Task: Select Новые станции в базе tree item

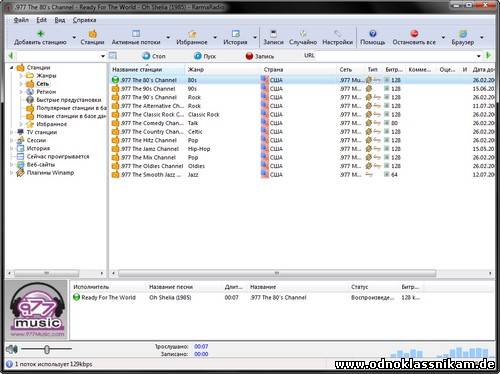Action: point(71,116)
